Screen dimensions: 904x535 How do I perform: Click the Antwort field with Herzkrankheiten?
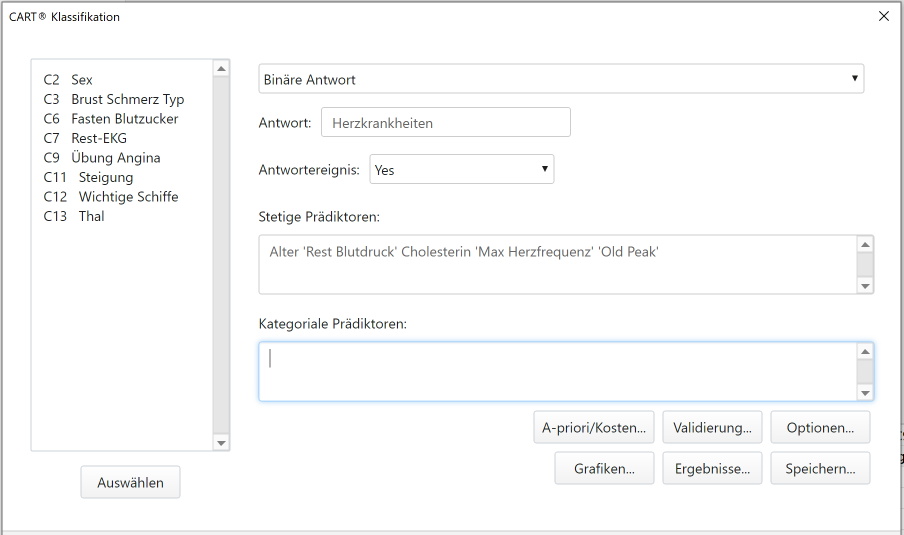click(446, 122)
